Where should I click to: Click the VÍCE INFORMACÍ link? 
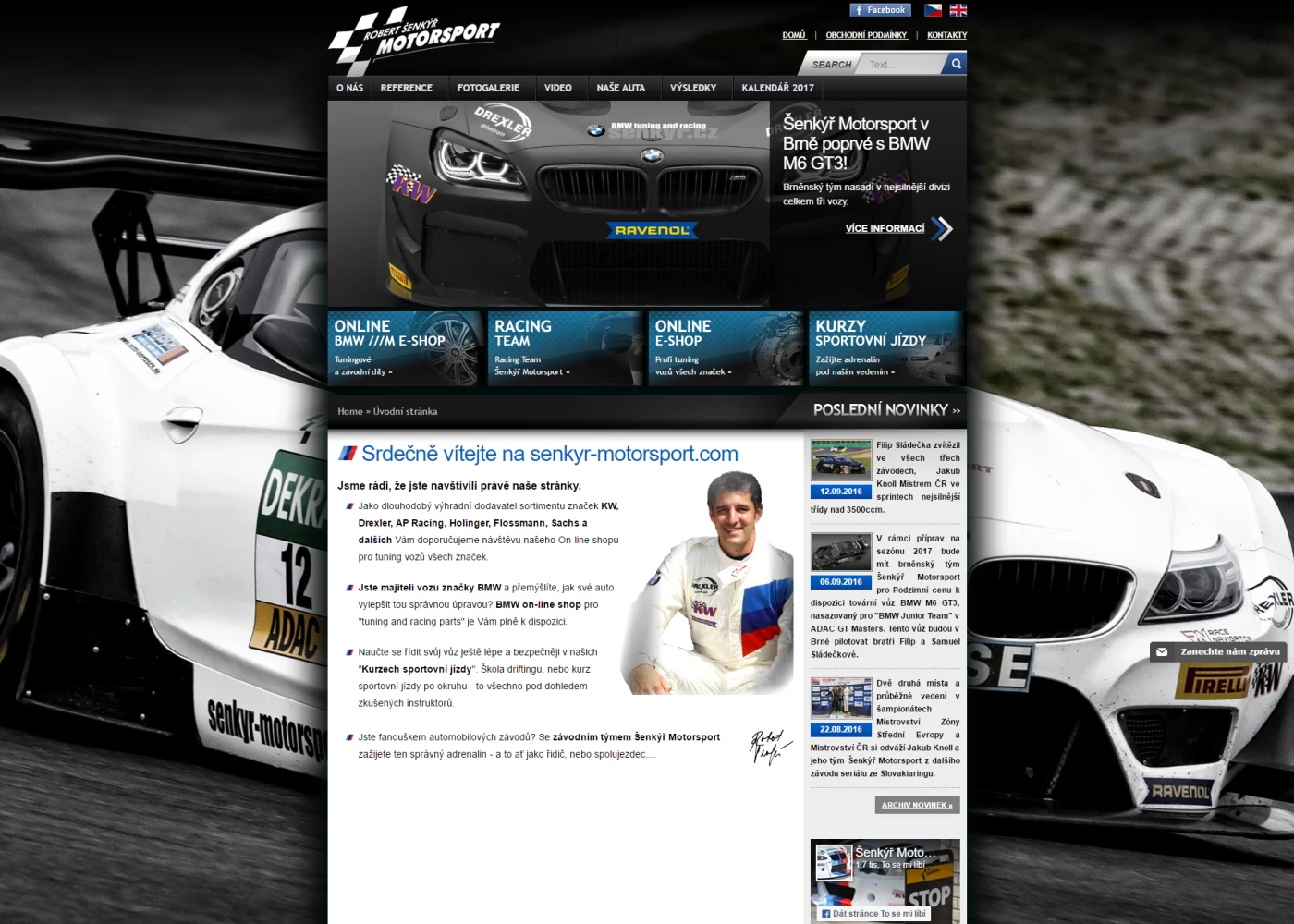tap(885, 228)
